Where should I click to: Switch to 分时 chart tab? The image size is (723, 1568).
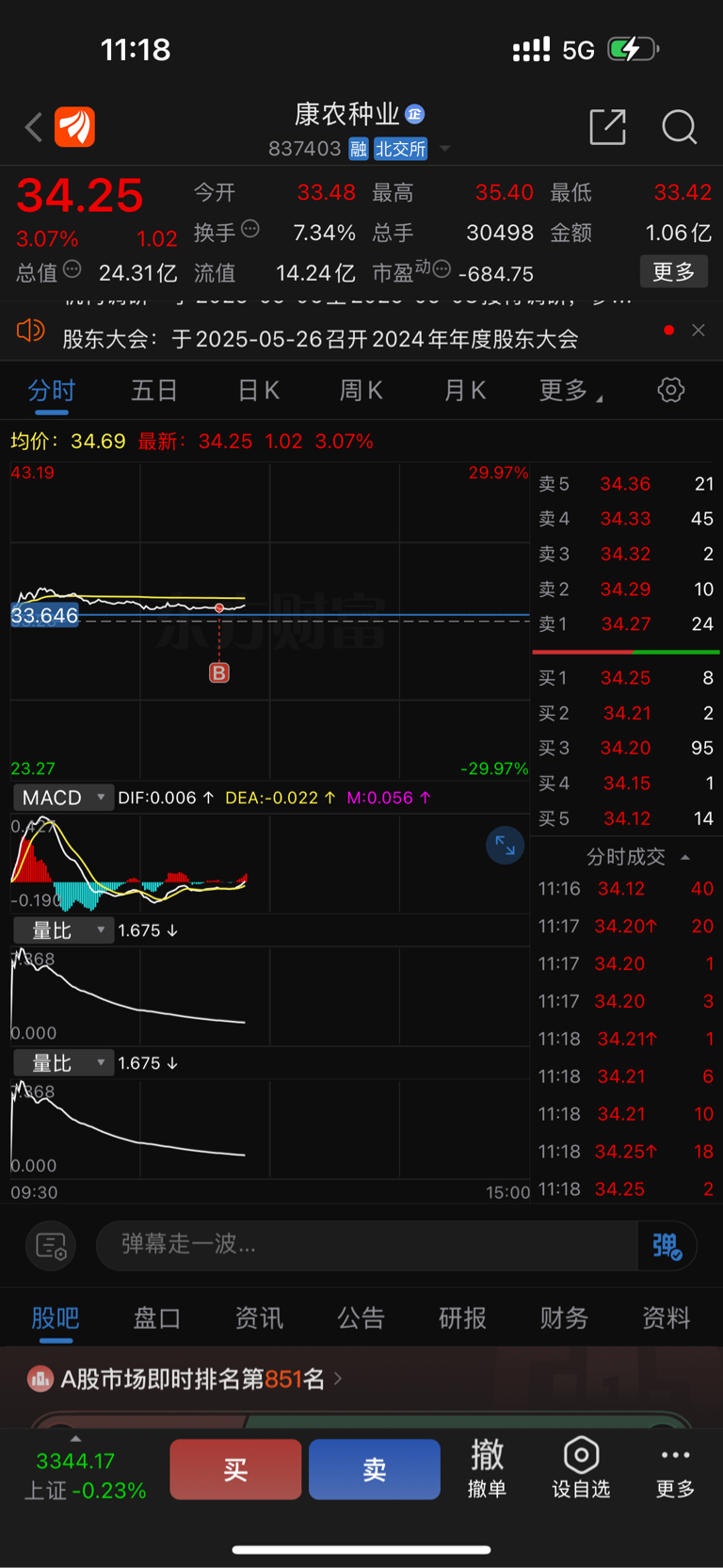(x=52, y=391)
